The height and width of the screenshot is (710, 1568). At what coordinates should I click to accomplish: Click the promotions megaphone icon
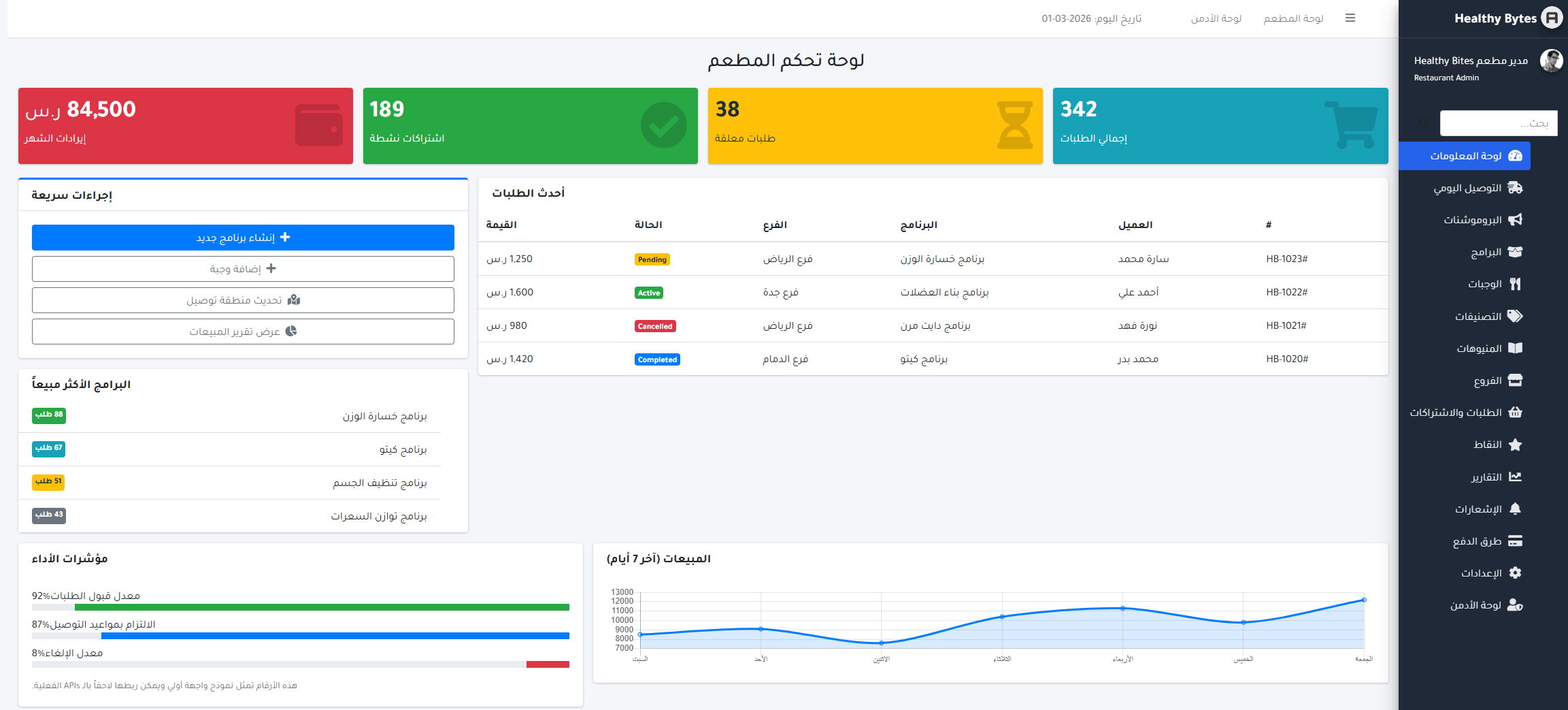coord(1515,220)
